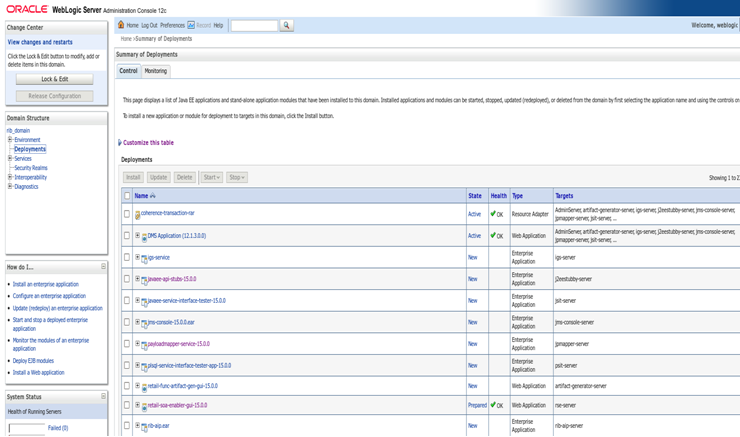Toggle the select-all deployments checkbox
Image resolution: width=740 pixels, height=437 pixels.
point(127,195)
